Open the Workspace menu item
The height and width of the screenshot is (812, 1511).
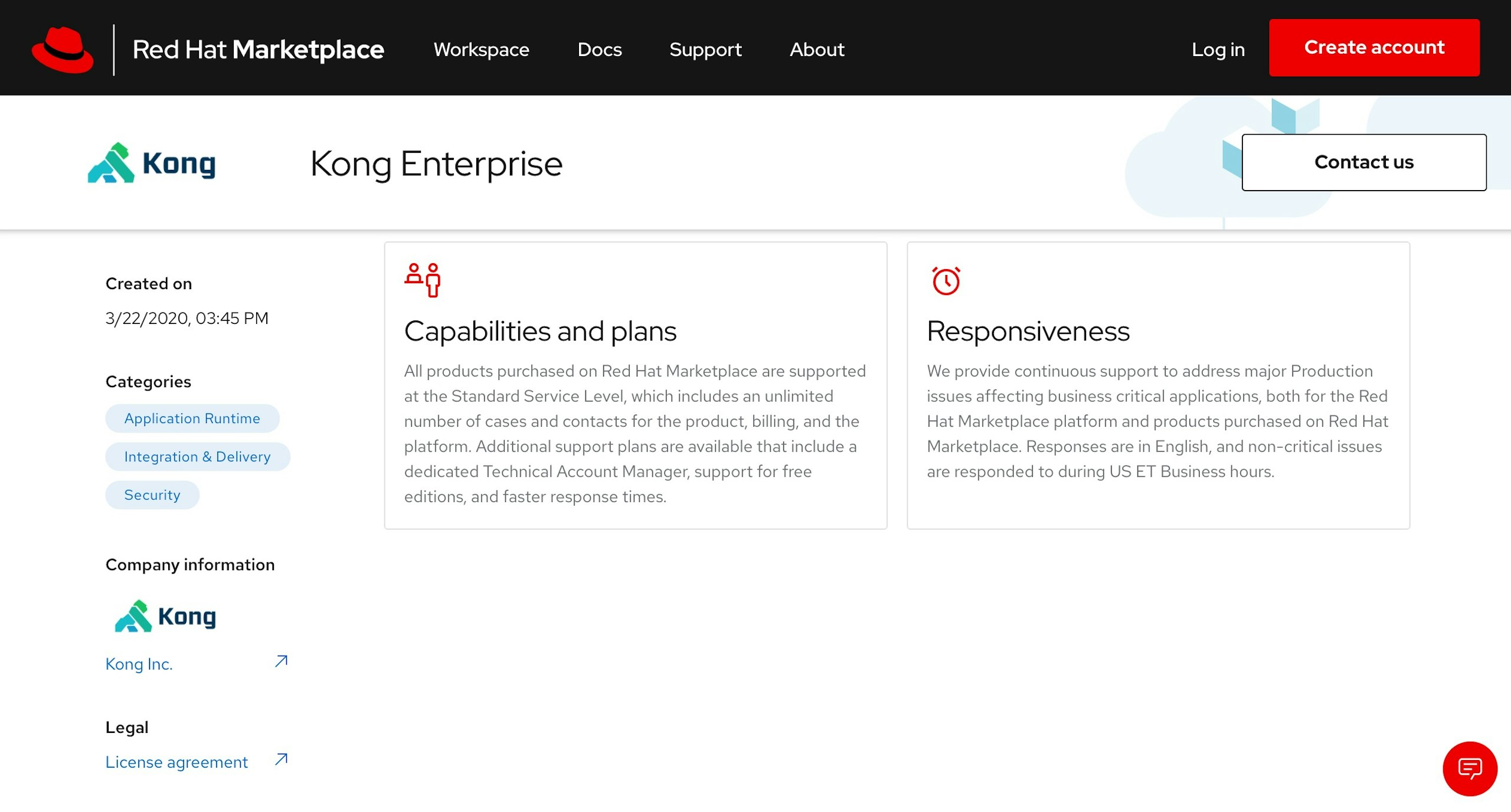coord(481,50)
